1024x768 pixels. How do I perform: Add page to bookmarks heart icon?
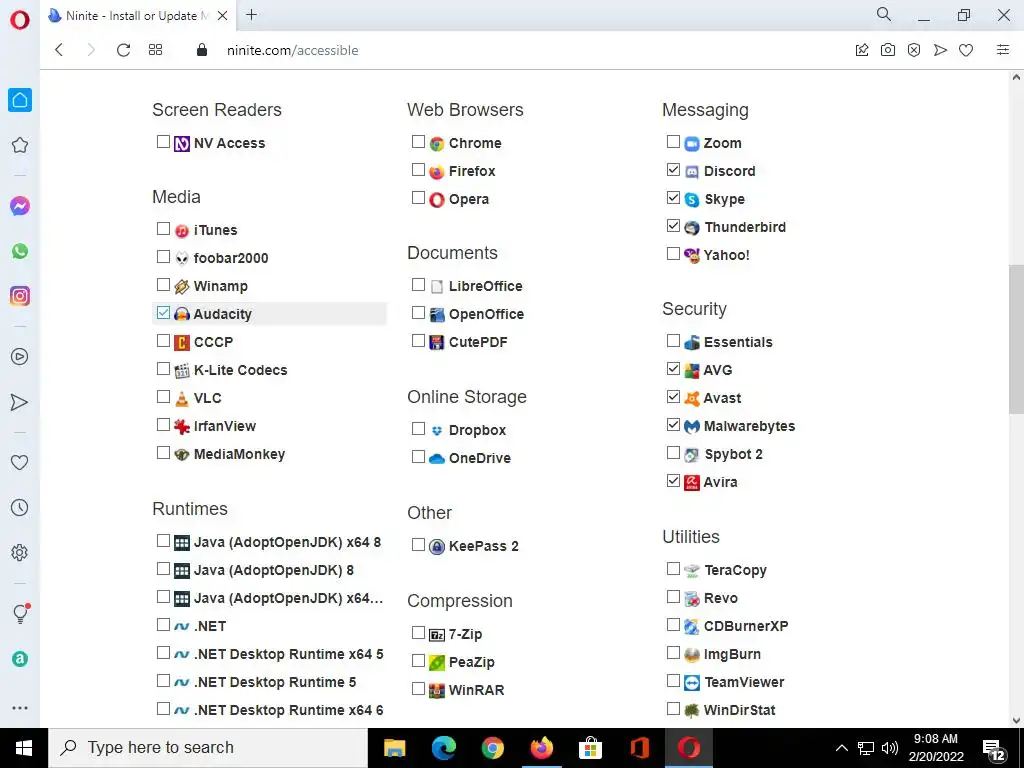[966, 50]
